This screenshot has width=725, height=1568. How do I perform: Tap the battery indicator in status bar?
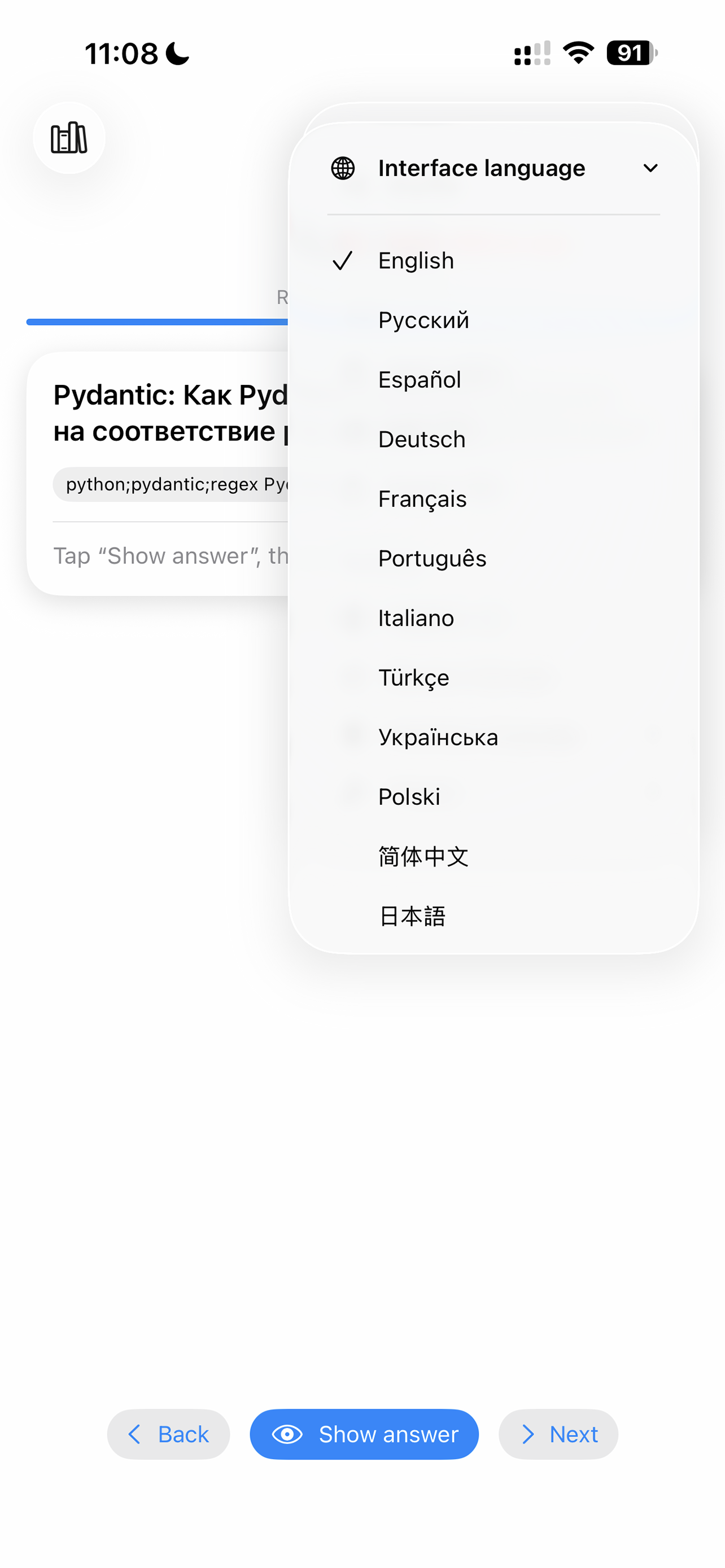(x=632, y=53)
